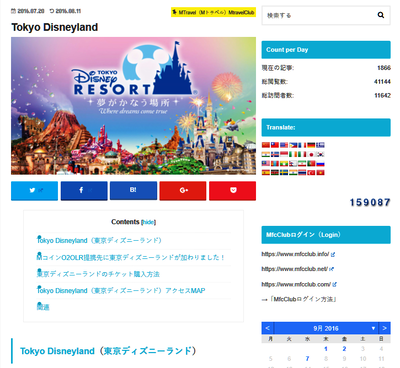Translate page using the Greece flag
The height and width of the screenshot is (368, 400).
[320, 145]
